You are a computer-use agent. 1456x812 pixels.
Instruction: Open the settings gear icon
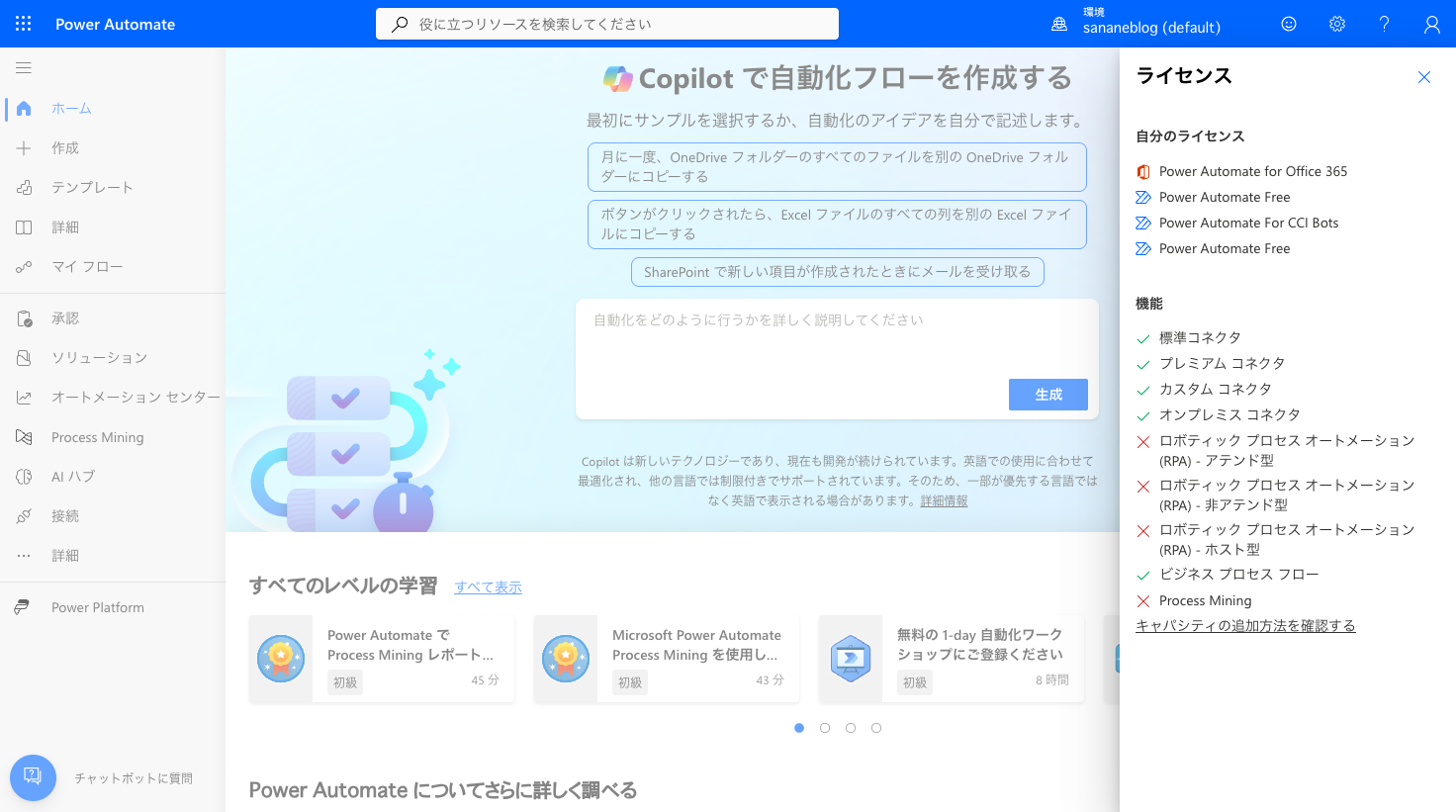click(1337, 24)
